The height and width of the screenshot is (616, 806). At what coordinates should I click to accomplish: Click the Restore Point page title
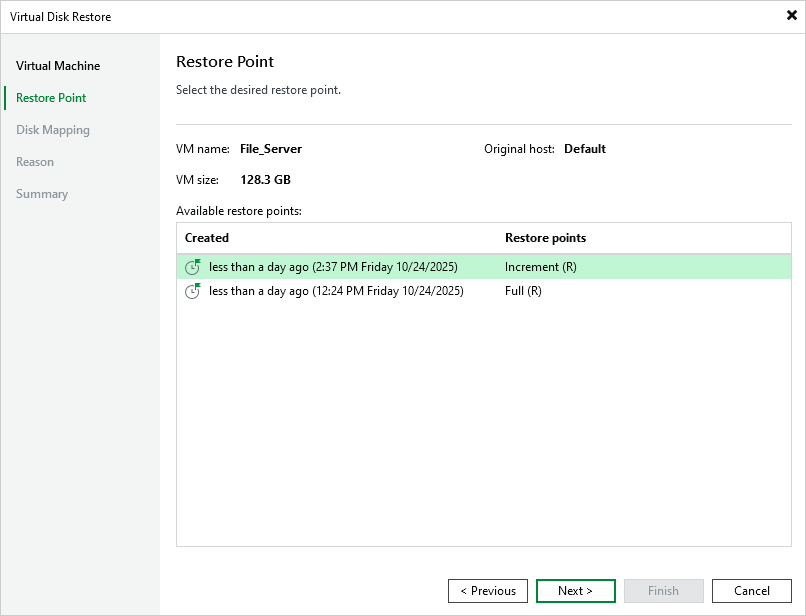click(x=224, y=62)
